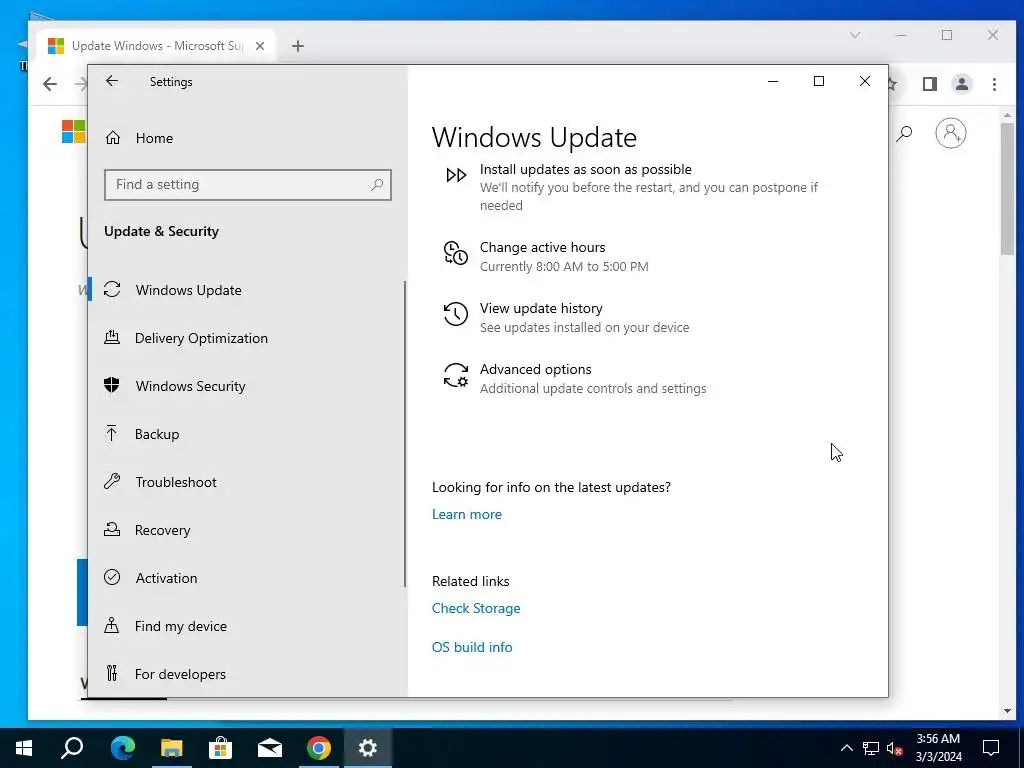Close the Update Windows Chrome tab
This screenshot has width=1024, height=768.
260,46
